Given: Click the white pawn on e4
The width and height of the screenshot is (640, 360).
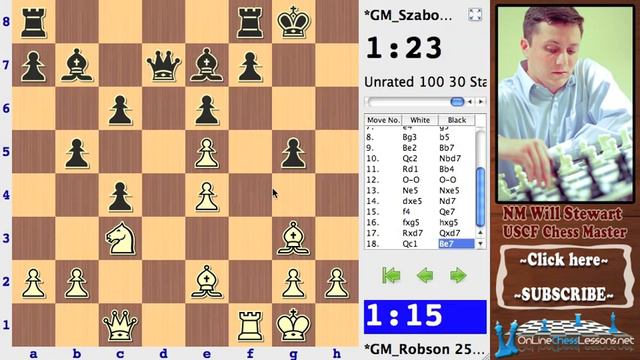Looking at the screenshot, I should click(x=207, y=196).
